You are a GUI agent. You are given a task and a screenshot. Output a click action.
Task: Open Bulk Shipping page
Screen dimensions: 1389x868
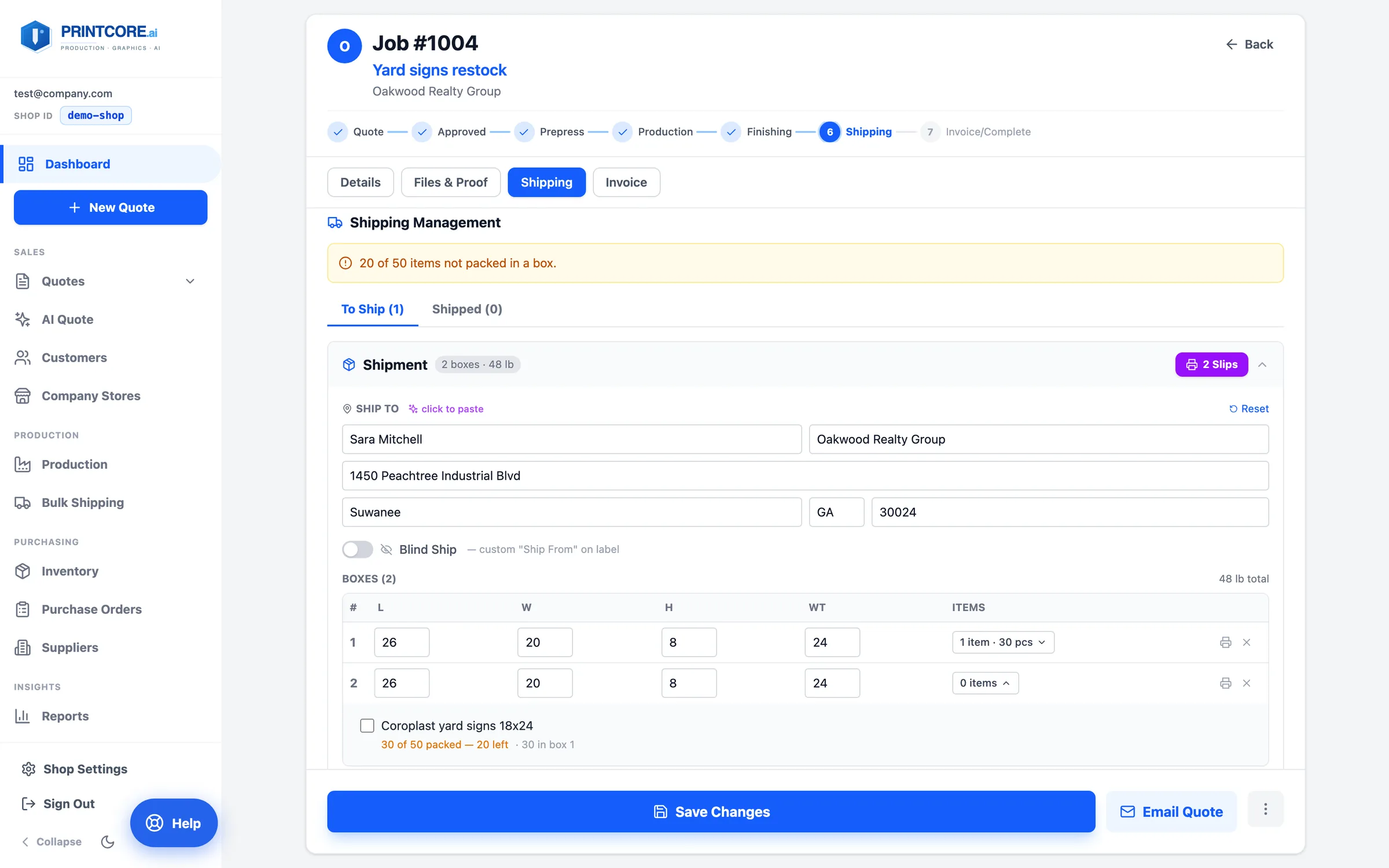tap(82, 502)
